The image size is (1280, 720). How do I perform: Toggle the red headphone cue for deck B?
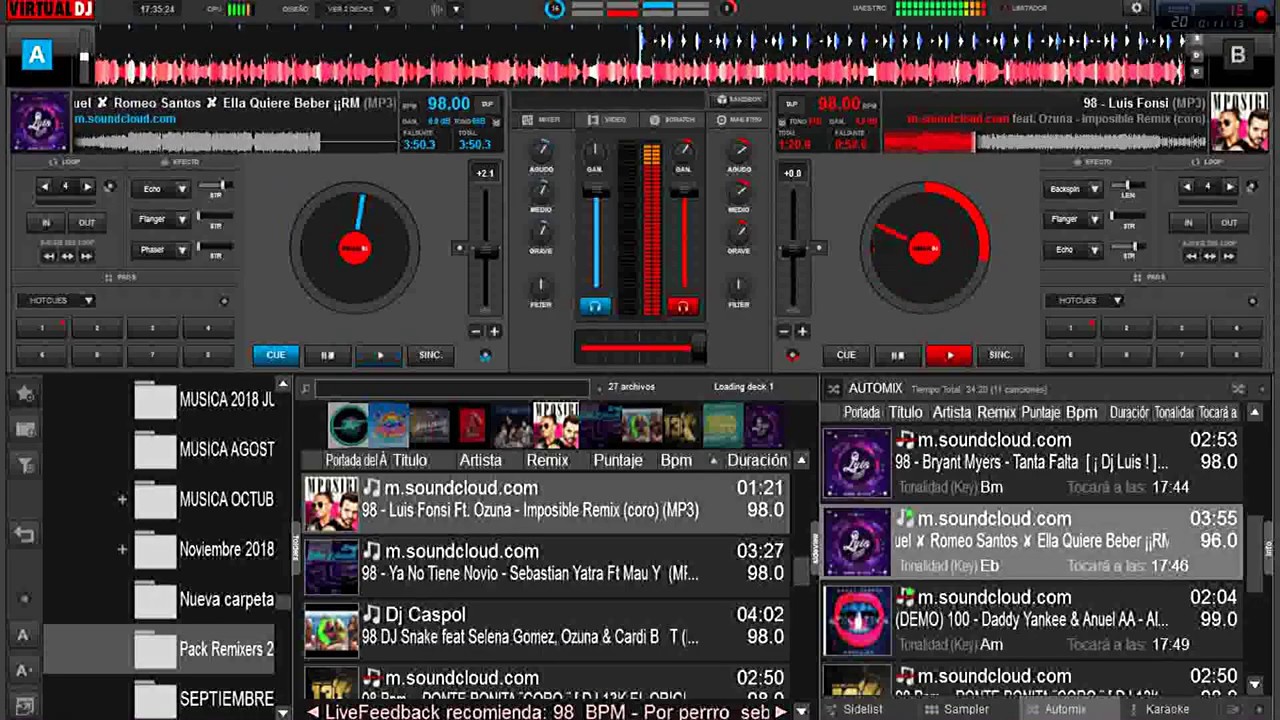(x=683, y=307)
